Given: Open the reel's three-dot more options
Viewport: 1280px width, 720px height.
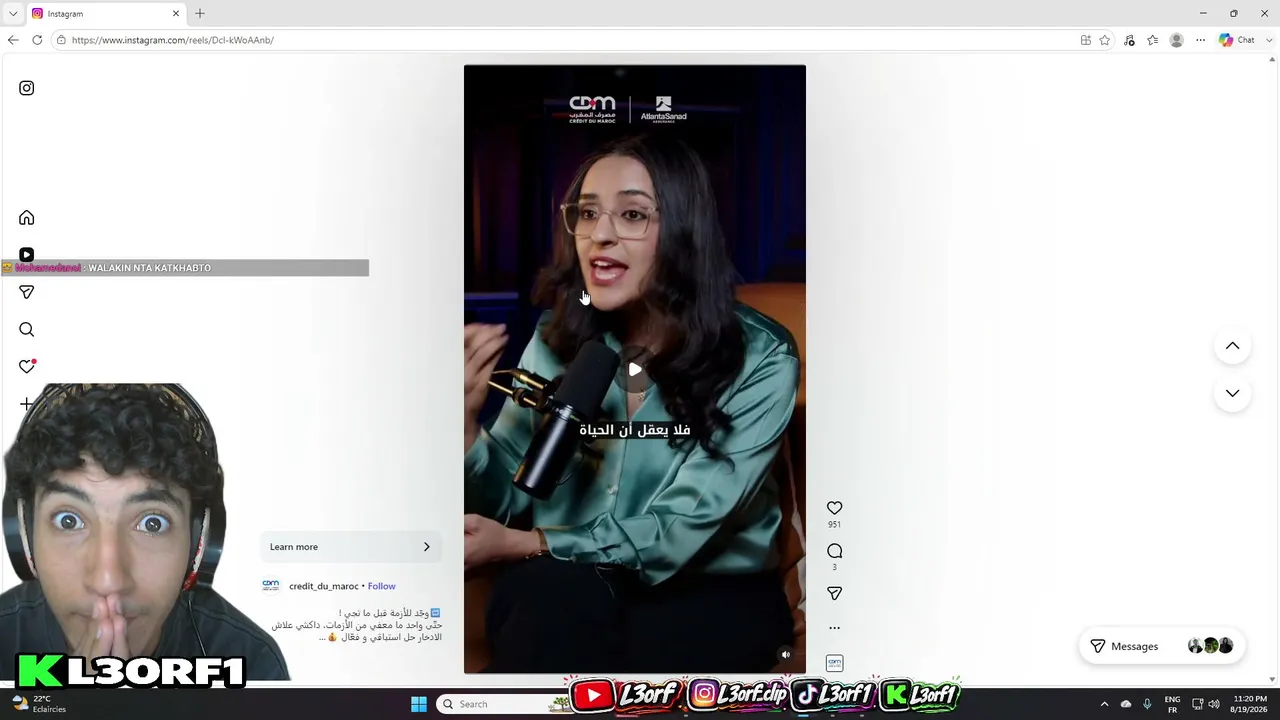Looking at the screenshot, I should point(834,628).
